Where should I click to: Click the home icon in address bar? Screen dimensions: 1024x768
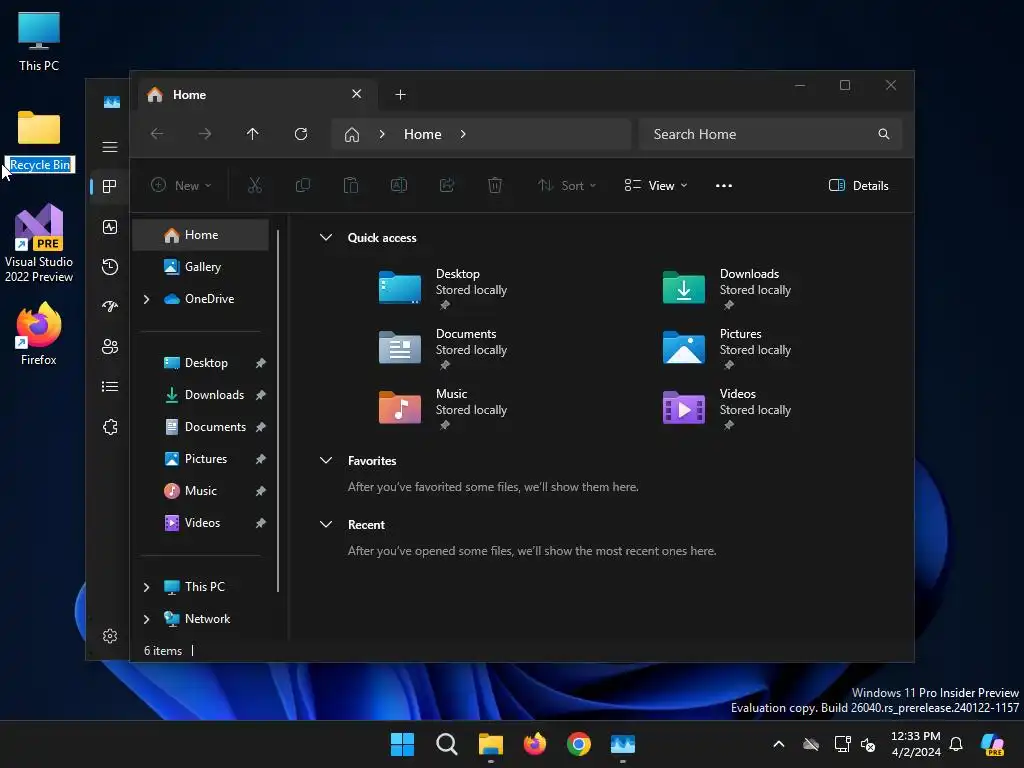pos(352,135)
